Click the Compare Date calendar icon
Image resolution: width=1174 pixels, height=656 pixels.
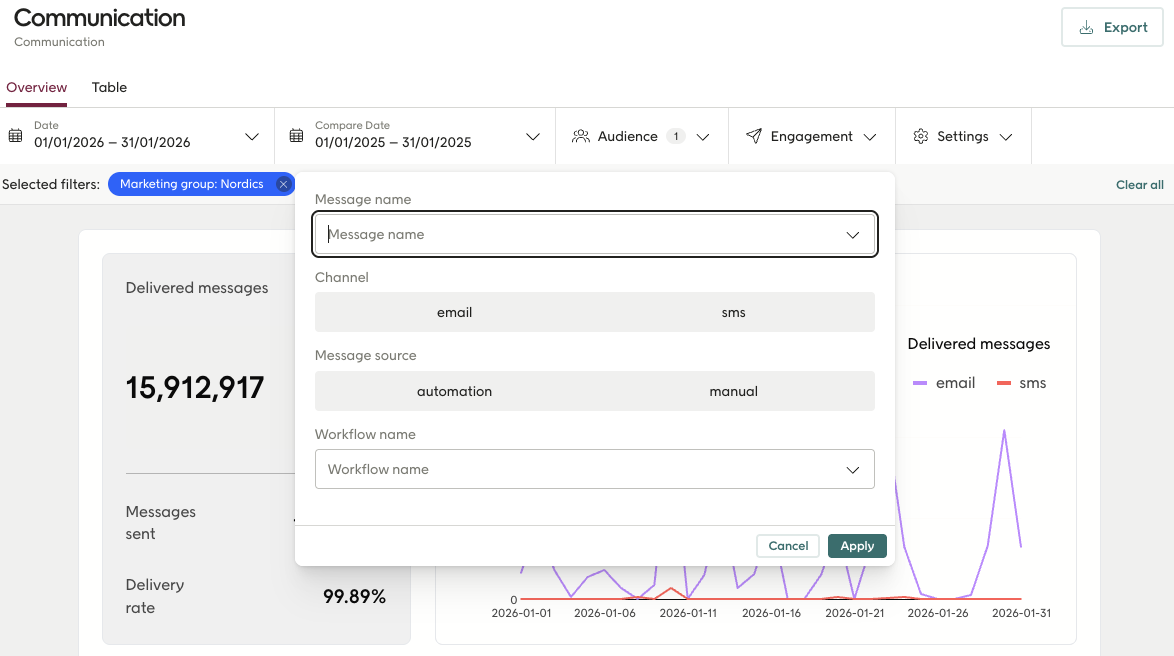tap(296, 135)
